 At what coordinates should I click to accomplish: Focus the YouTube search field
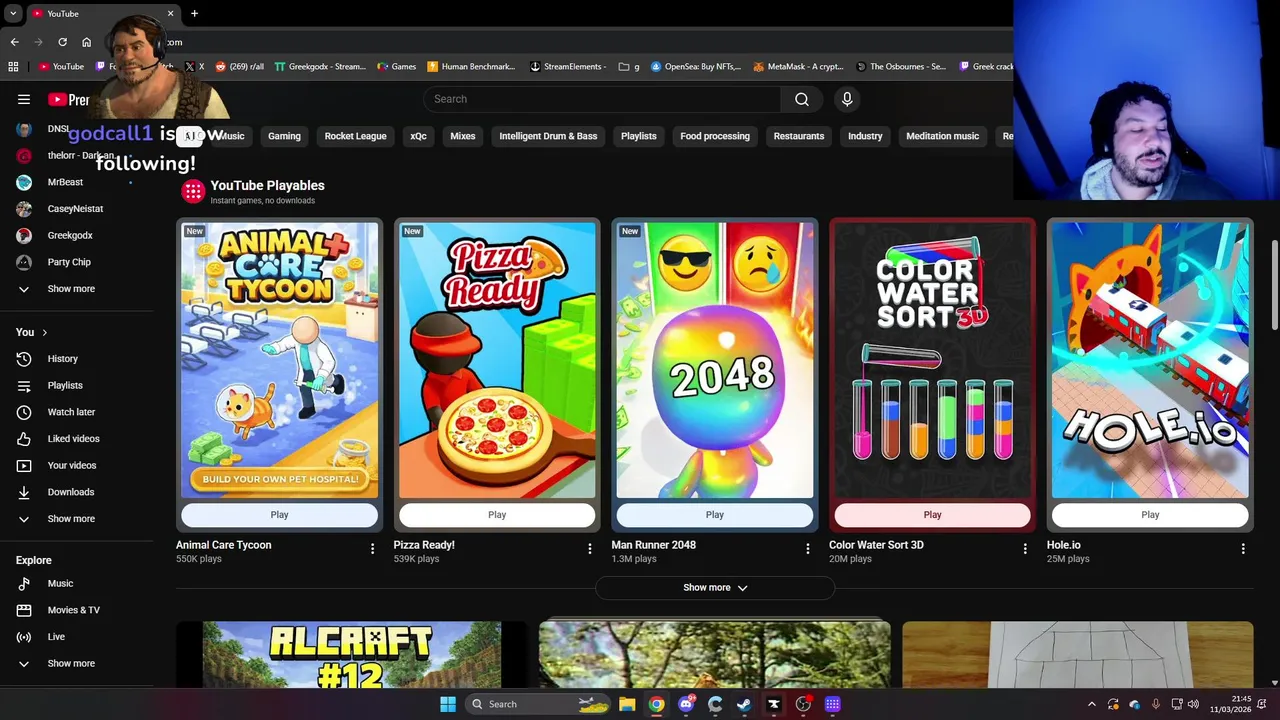(602, 99)
